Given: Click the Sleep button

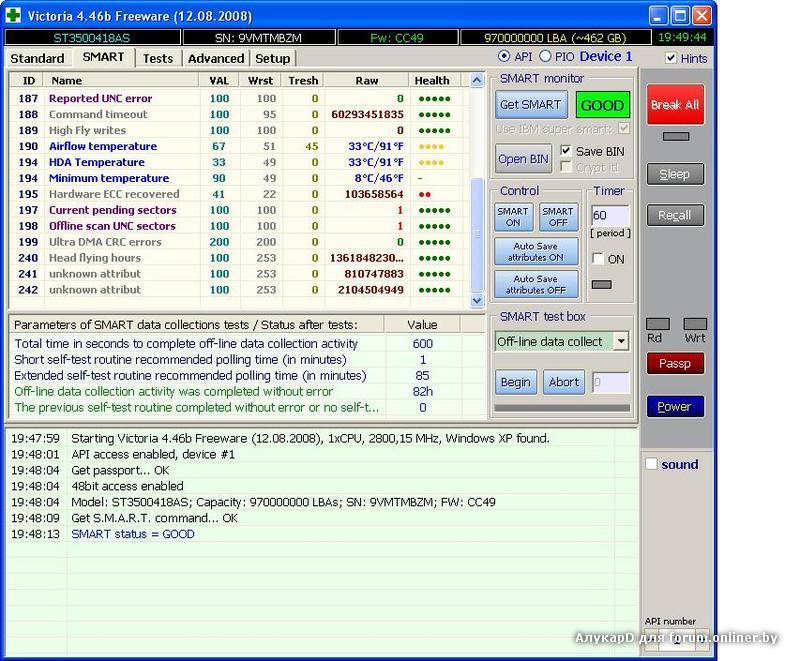Looking at the screenshot, I should 675,174.
